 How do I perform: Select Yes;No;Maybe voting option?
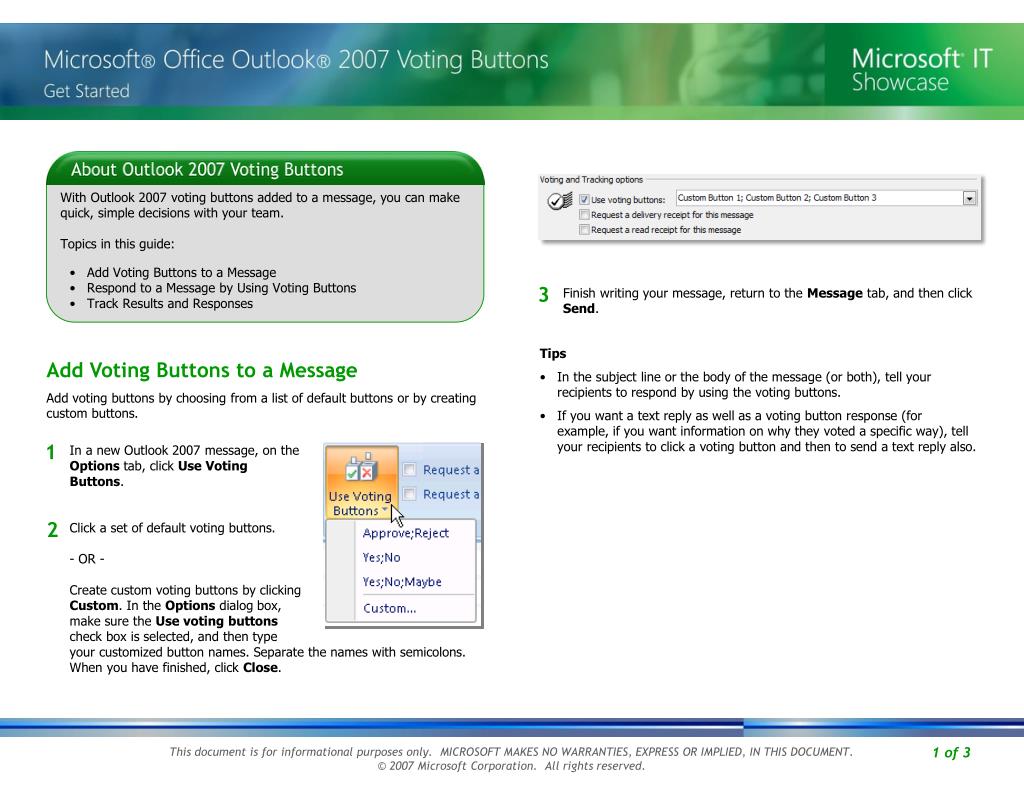402,582
